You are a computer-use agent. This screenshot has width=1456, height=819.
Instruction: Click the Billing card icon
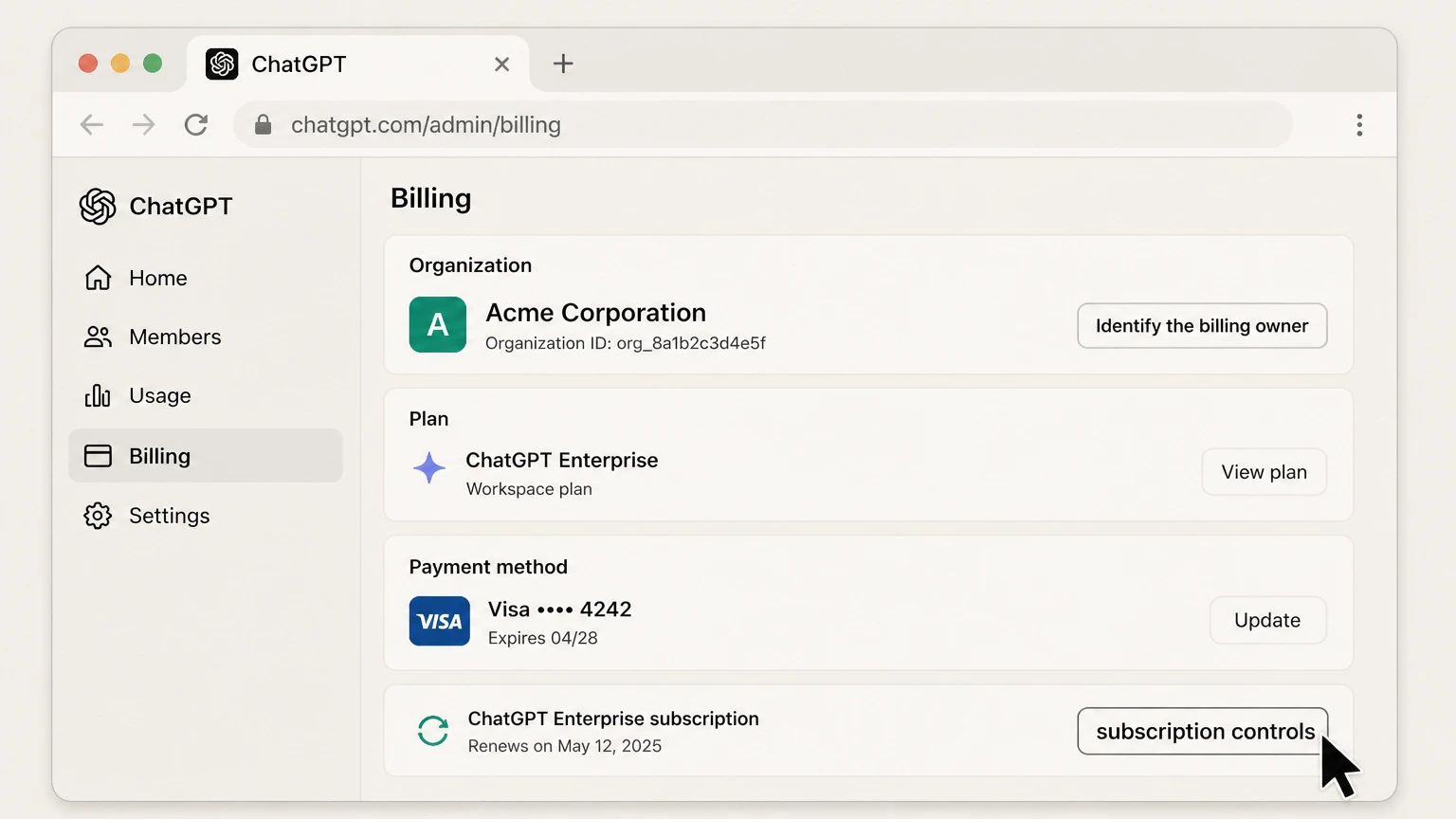tap(98, 456)
